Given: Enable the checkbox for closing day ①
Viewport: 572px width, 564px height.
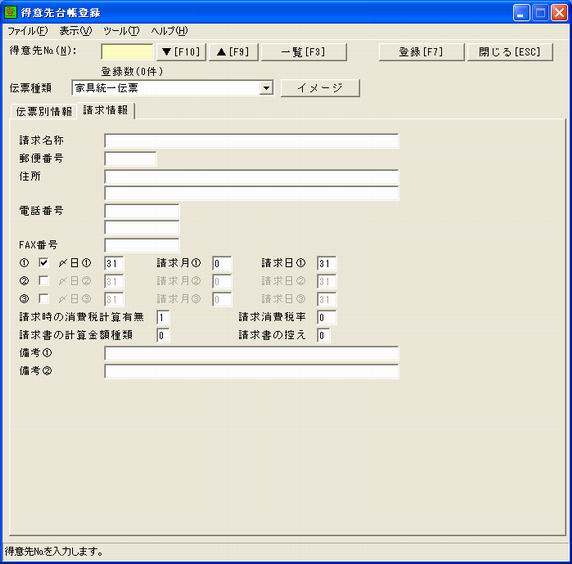Looking at the screenshot, I should 43,263.
